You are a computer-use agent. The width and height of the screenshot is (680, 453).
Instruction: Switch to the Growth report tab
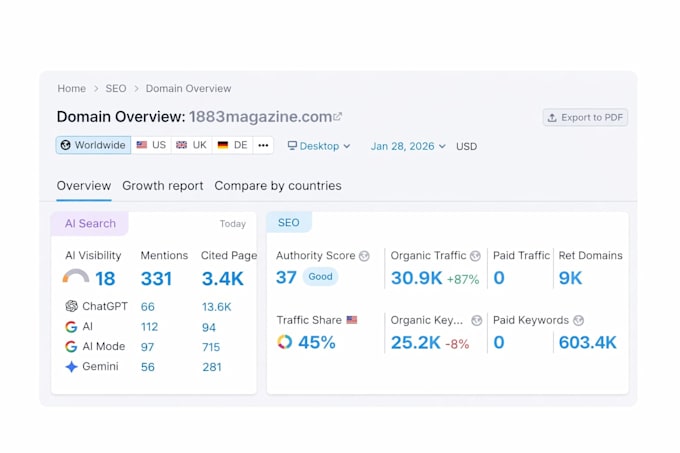[x=163, y=186]
